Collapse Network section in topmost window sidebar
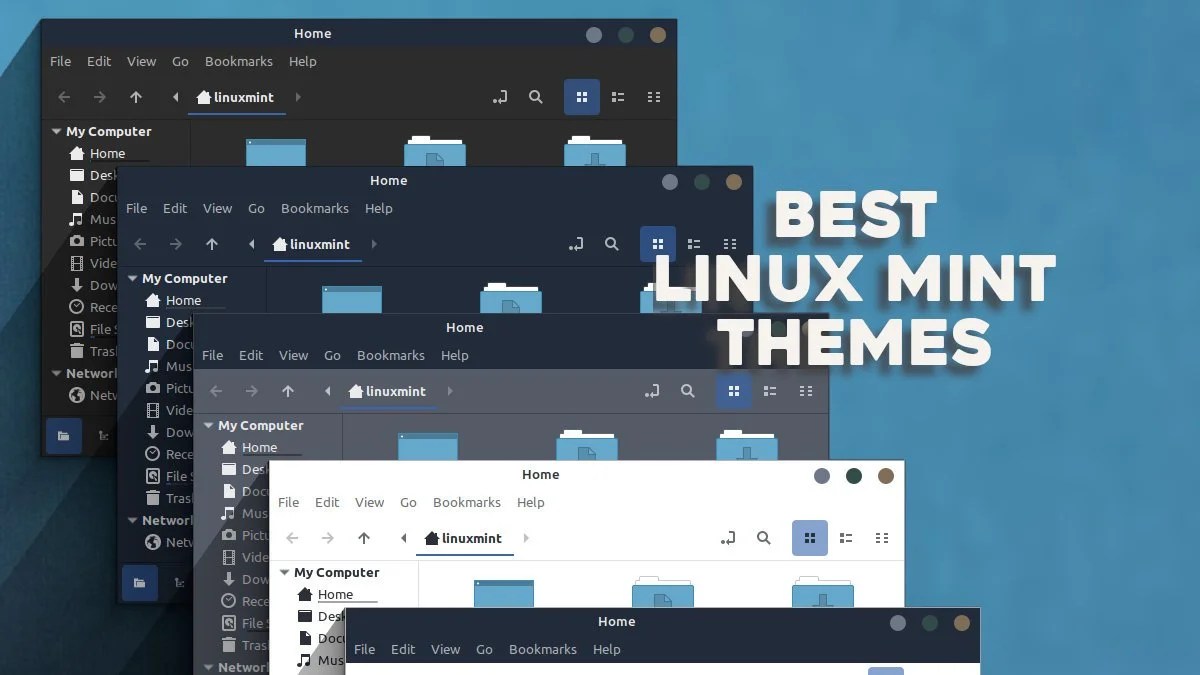The height and width of the screenshot is (675, 1200). click(x=56, y=373)
